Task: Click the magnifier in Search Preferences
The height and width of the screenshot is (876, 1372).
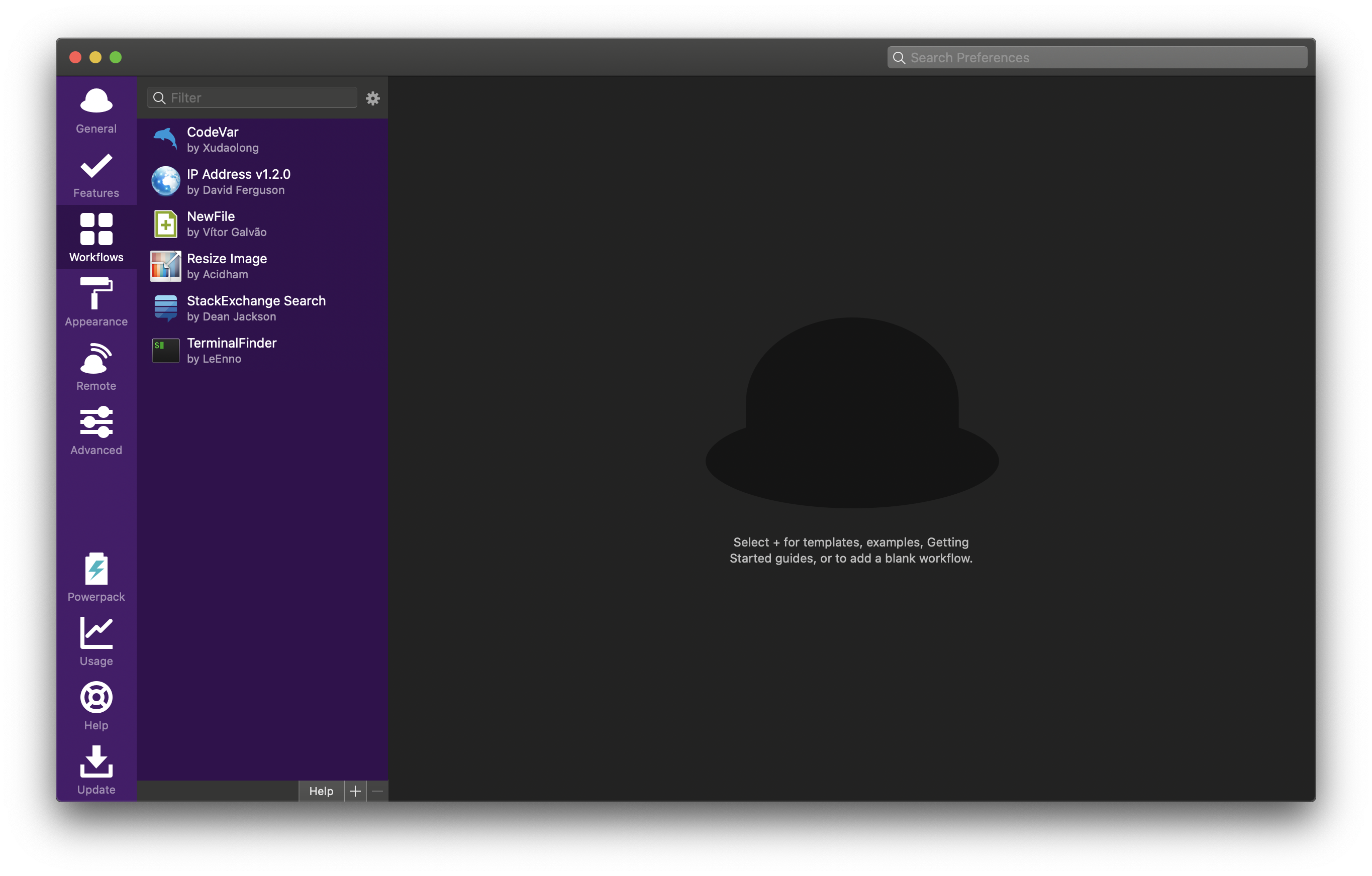Action: pos(899,58)
